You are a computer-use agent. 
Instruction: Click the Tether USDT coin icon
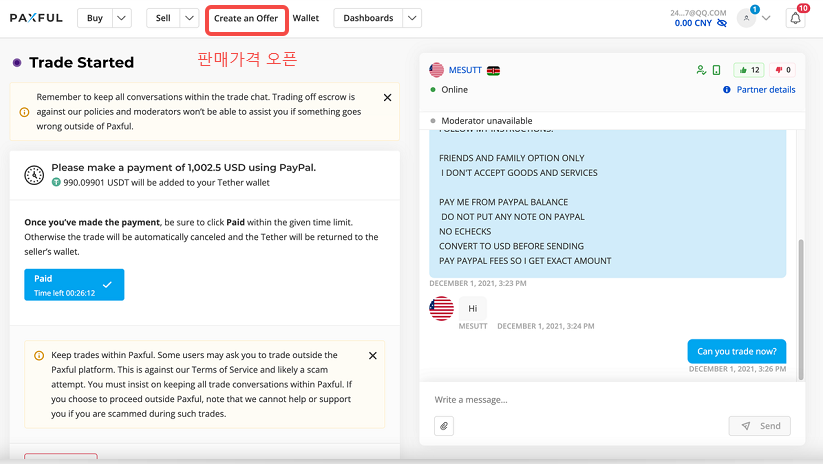click(56, 182)
